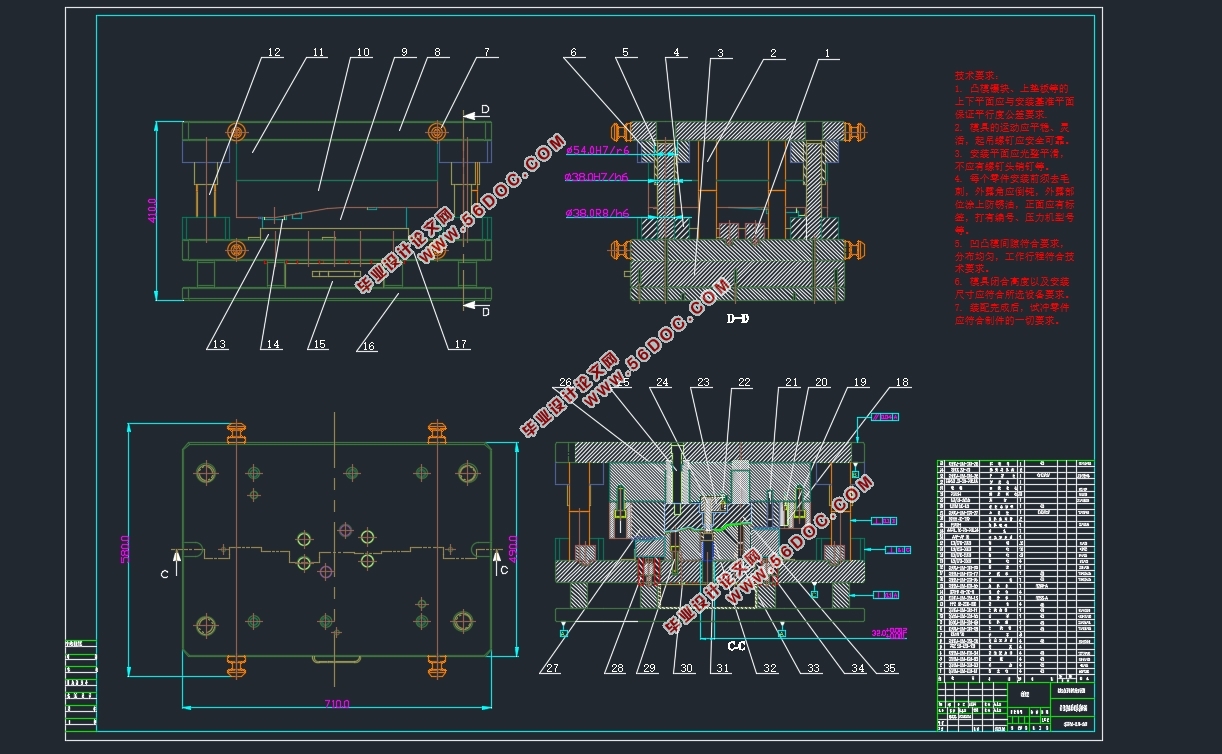Click the D-D section view label
1222x754 pixels.
738,320
